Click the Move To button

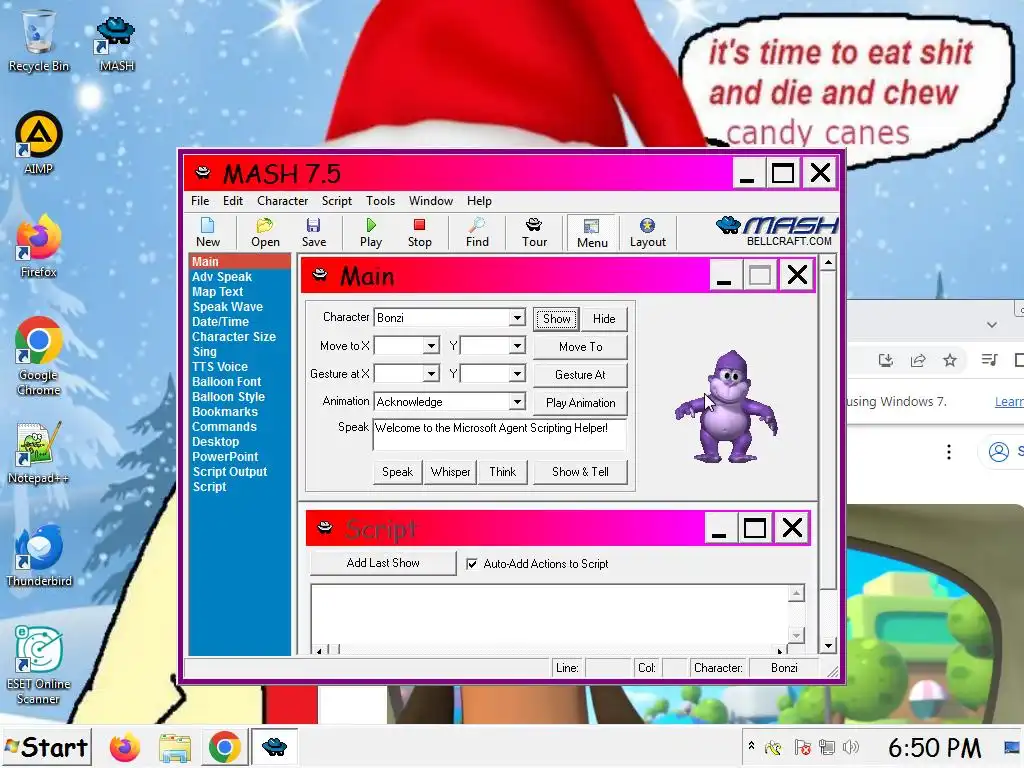coord(581,347)
